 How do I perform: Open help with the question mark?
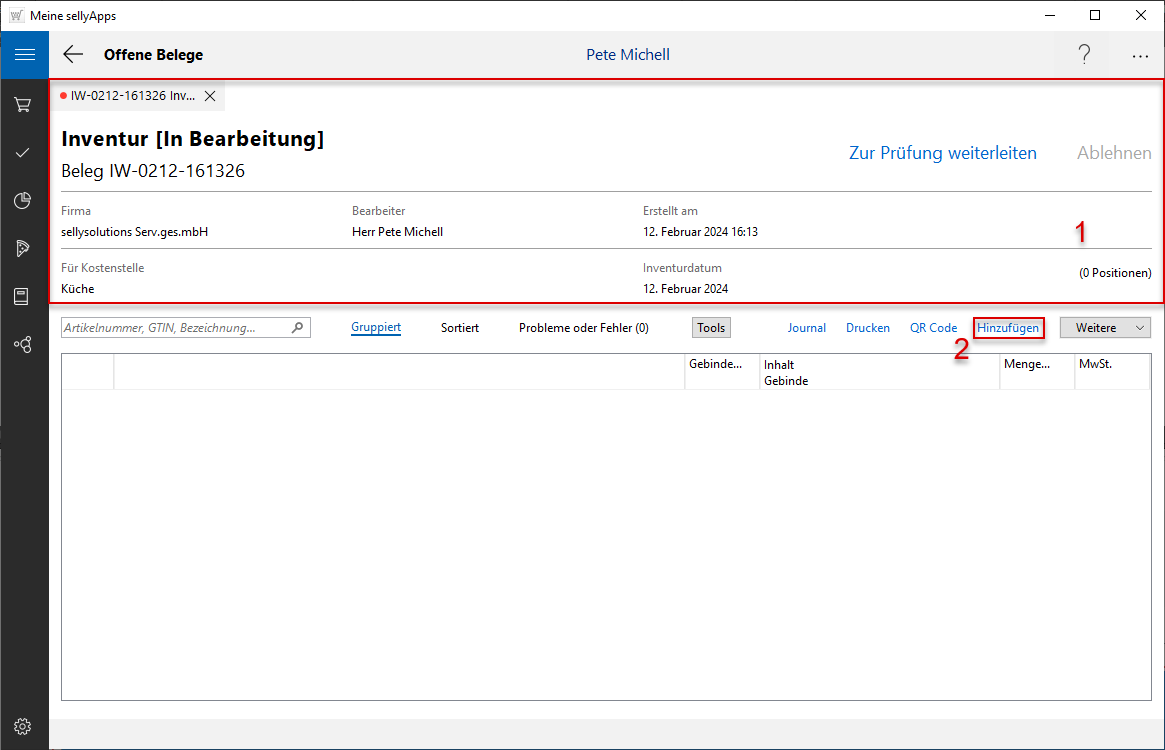click(1084, 55)
